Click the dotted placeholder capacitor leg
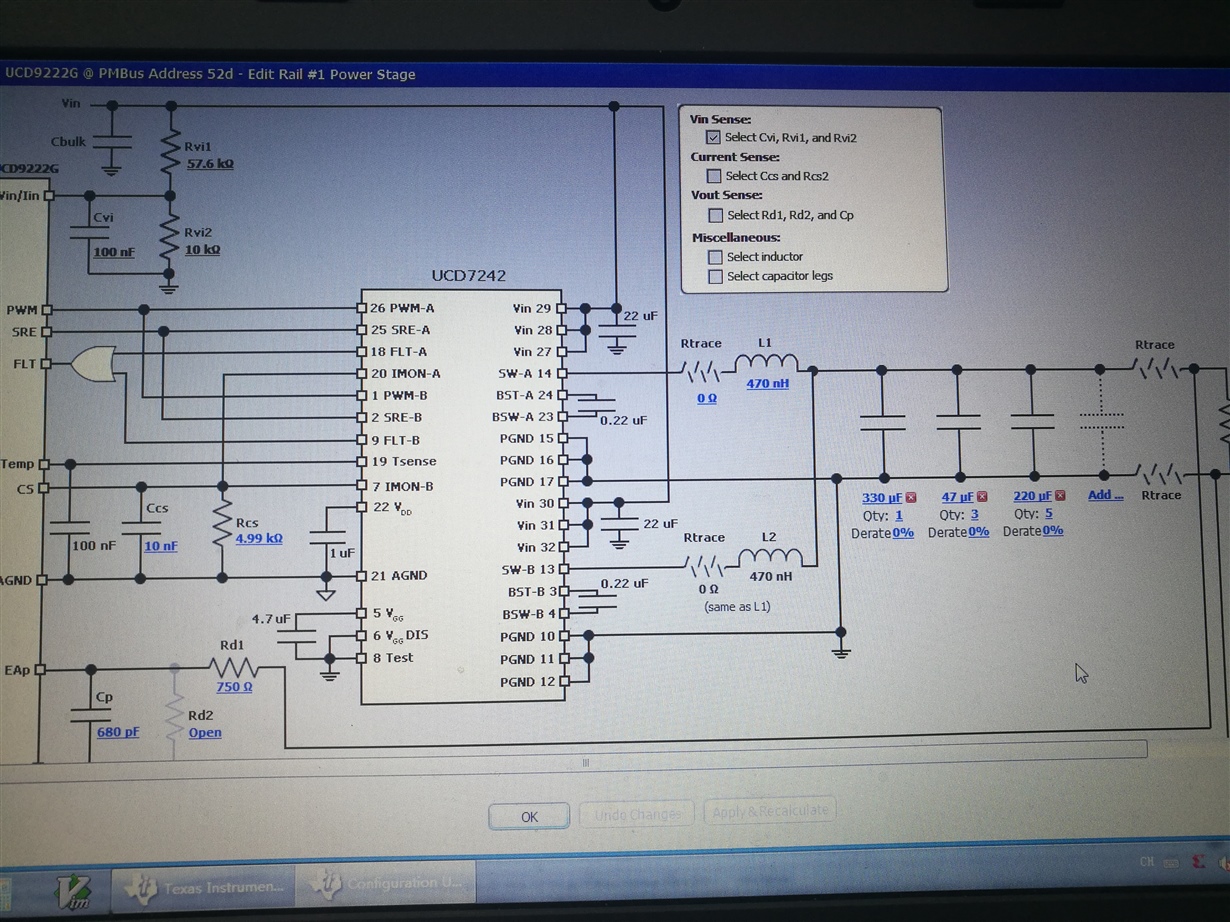This screenshot has height=922, width=1230. [1102, 421]
